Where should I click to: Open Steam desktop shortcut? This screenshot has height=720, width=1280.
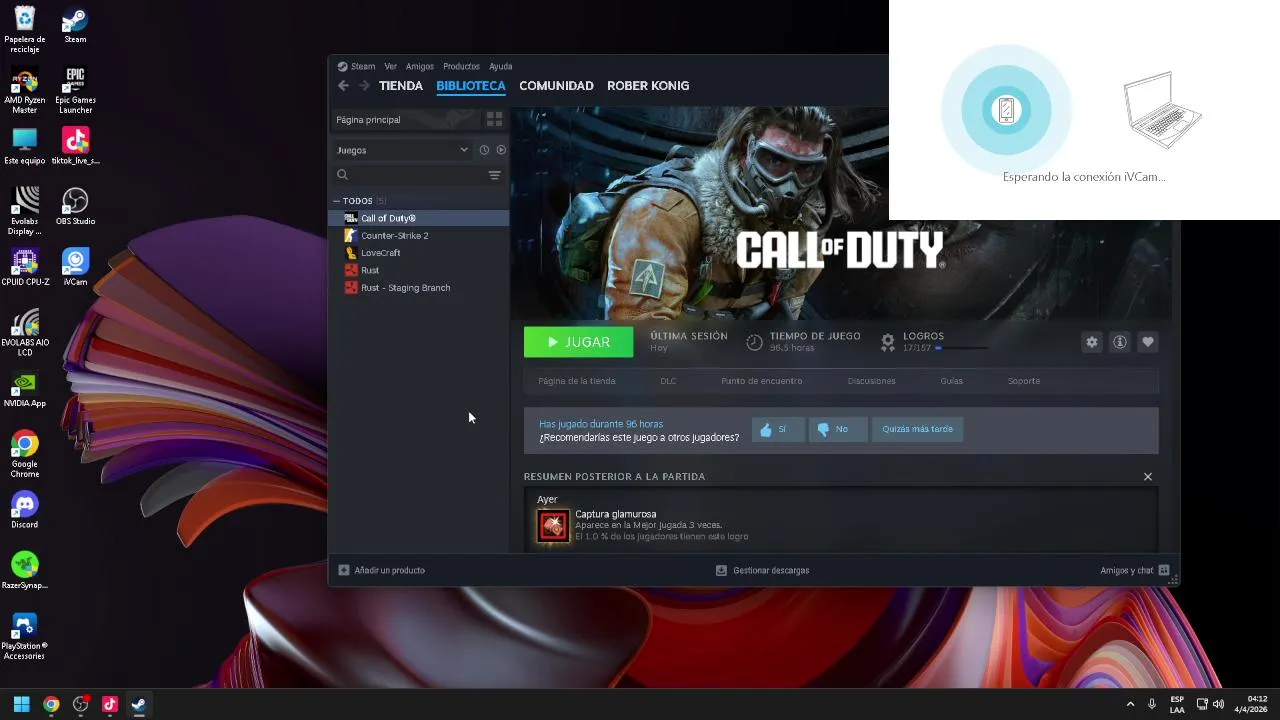click(x=75, y=26)
